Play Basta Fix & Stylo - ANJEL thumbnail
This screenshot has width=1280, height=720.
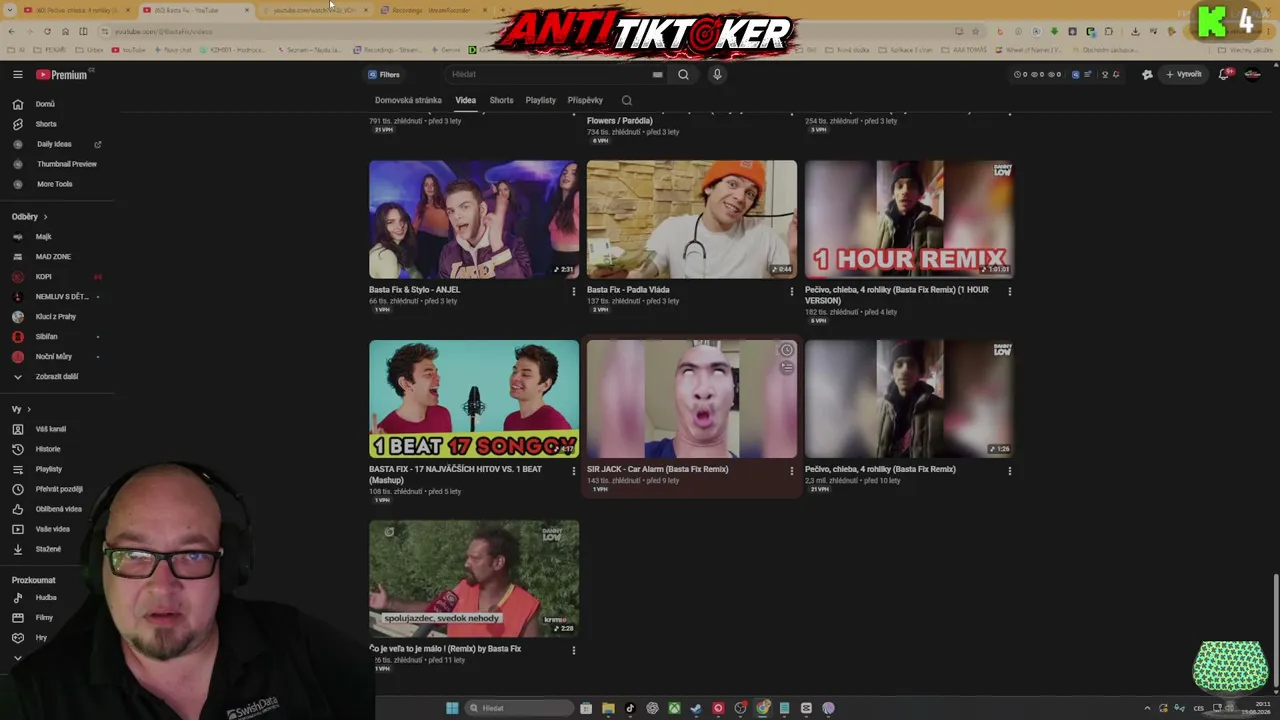(474, 219)
